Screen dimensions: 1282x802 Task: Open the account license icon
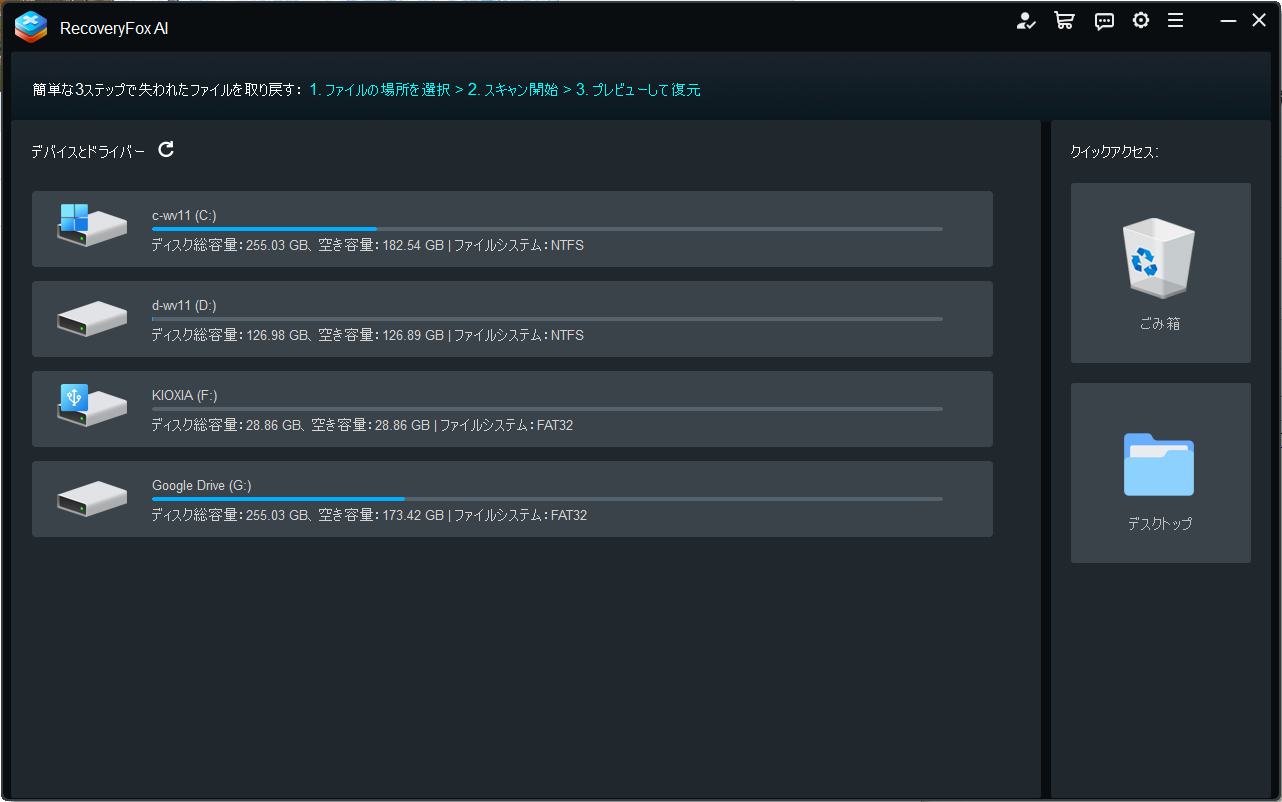pyautogui.click(x=1026, y=20)
